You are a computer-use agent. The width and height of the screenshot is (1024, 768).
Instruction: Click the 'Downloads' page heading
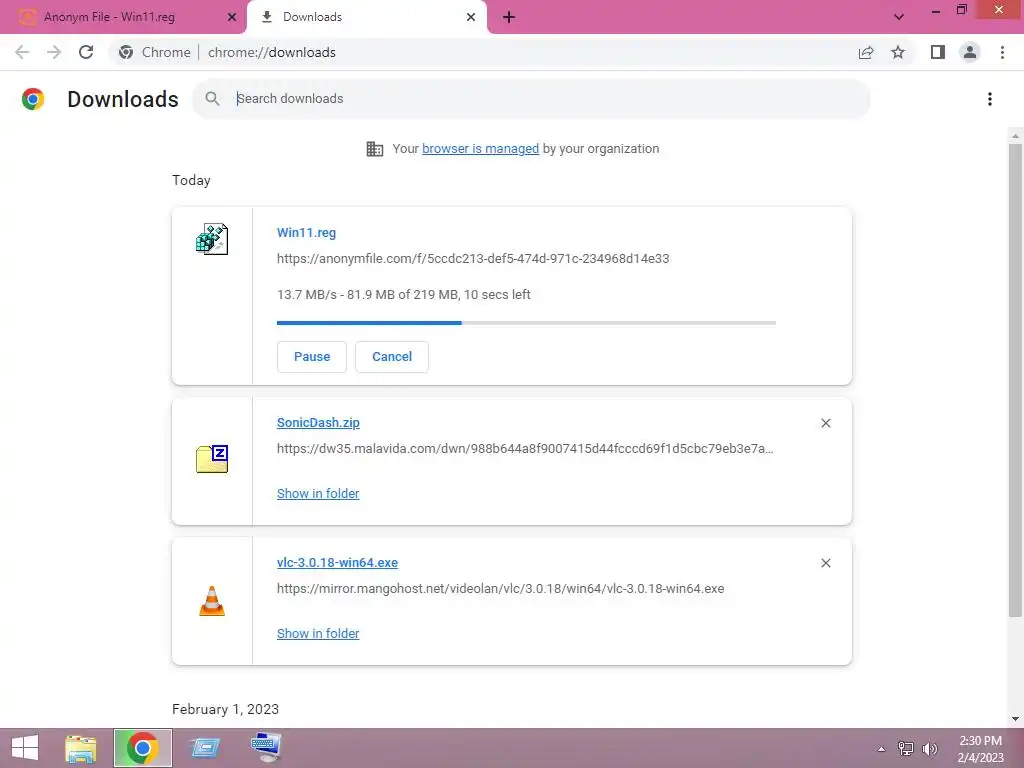(123, 99)
